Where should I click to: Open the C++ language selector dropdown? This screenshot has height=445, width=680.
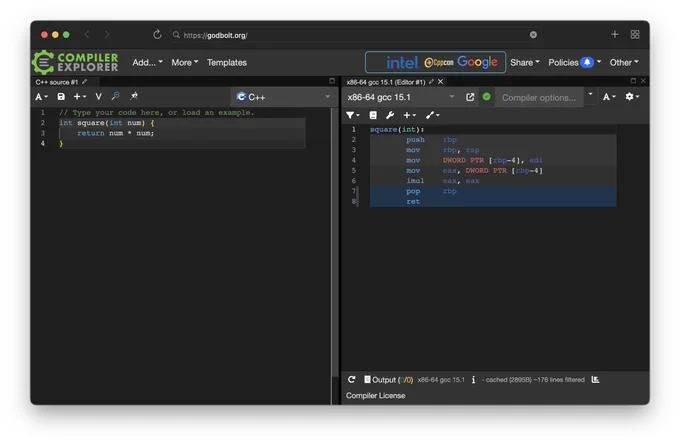283,97
